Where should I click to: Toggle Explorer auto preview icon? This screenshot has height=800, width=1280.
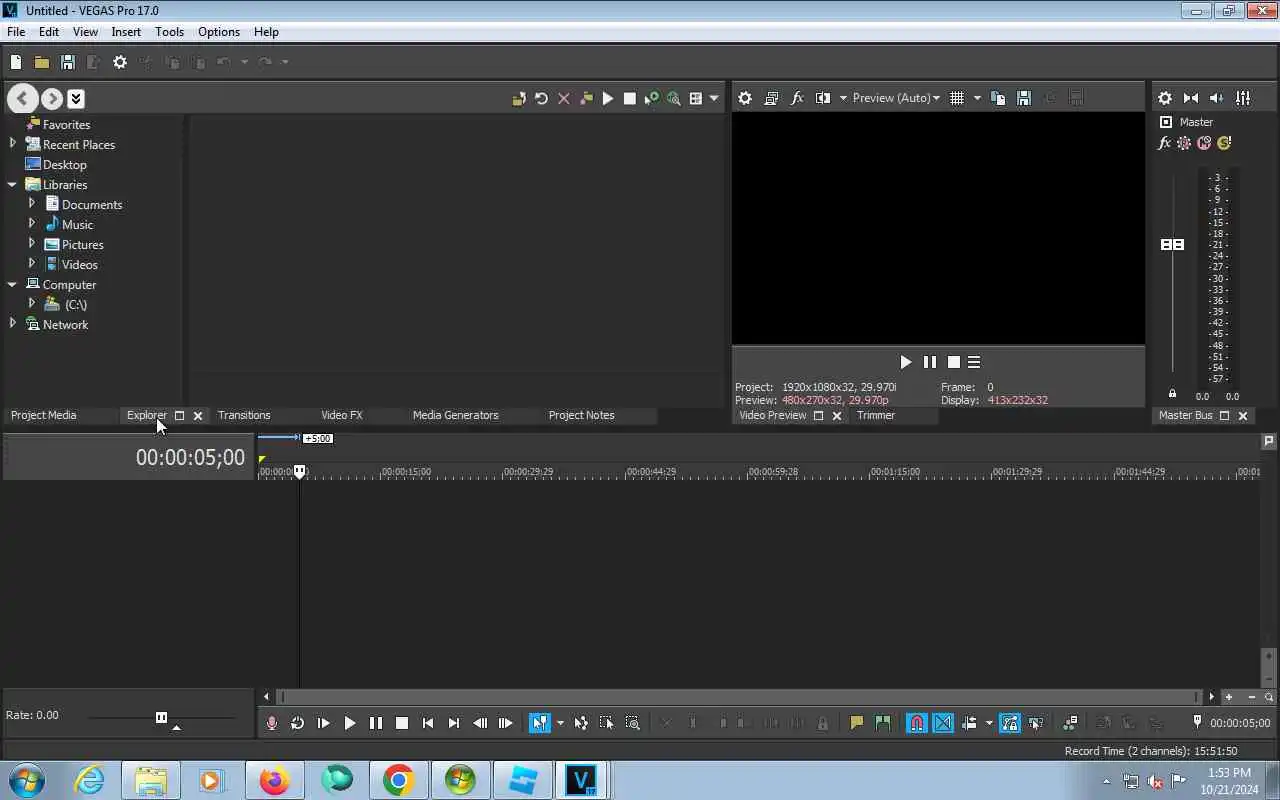pos(651,98)
